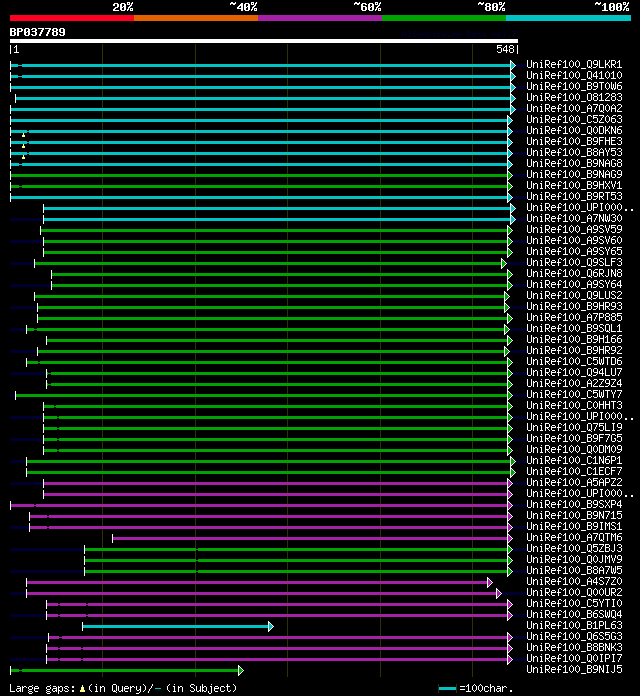Select the UniRef100_A9SV60 label
The height and width of the screenshot is (696, 640).
pyautogui.click(x=574, y=240)
